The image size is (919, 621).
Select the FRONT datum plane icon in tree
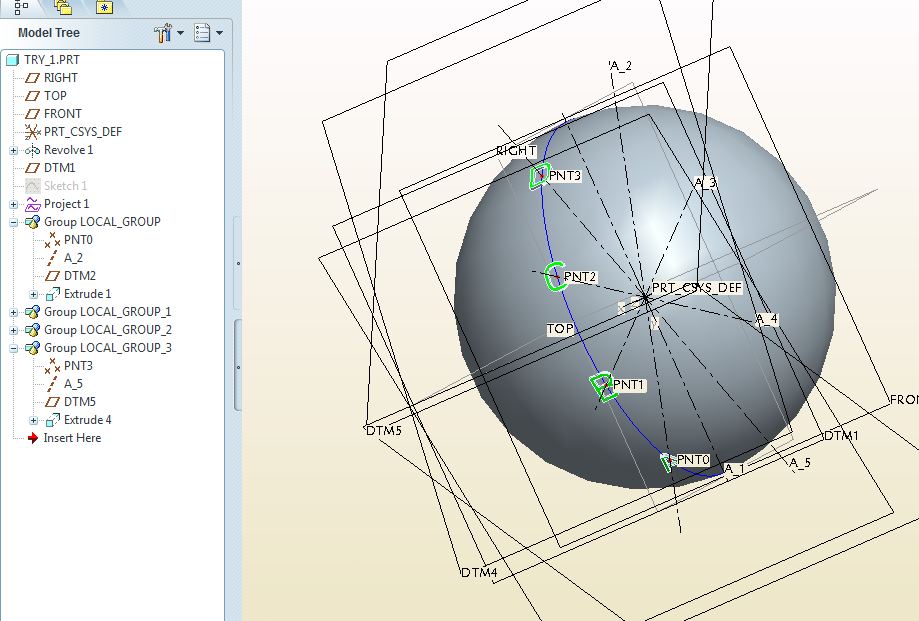coord(32,114)
